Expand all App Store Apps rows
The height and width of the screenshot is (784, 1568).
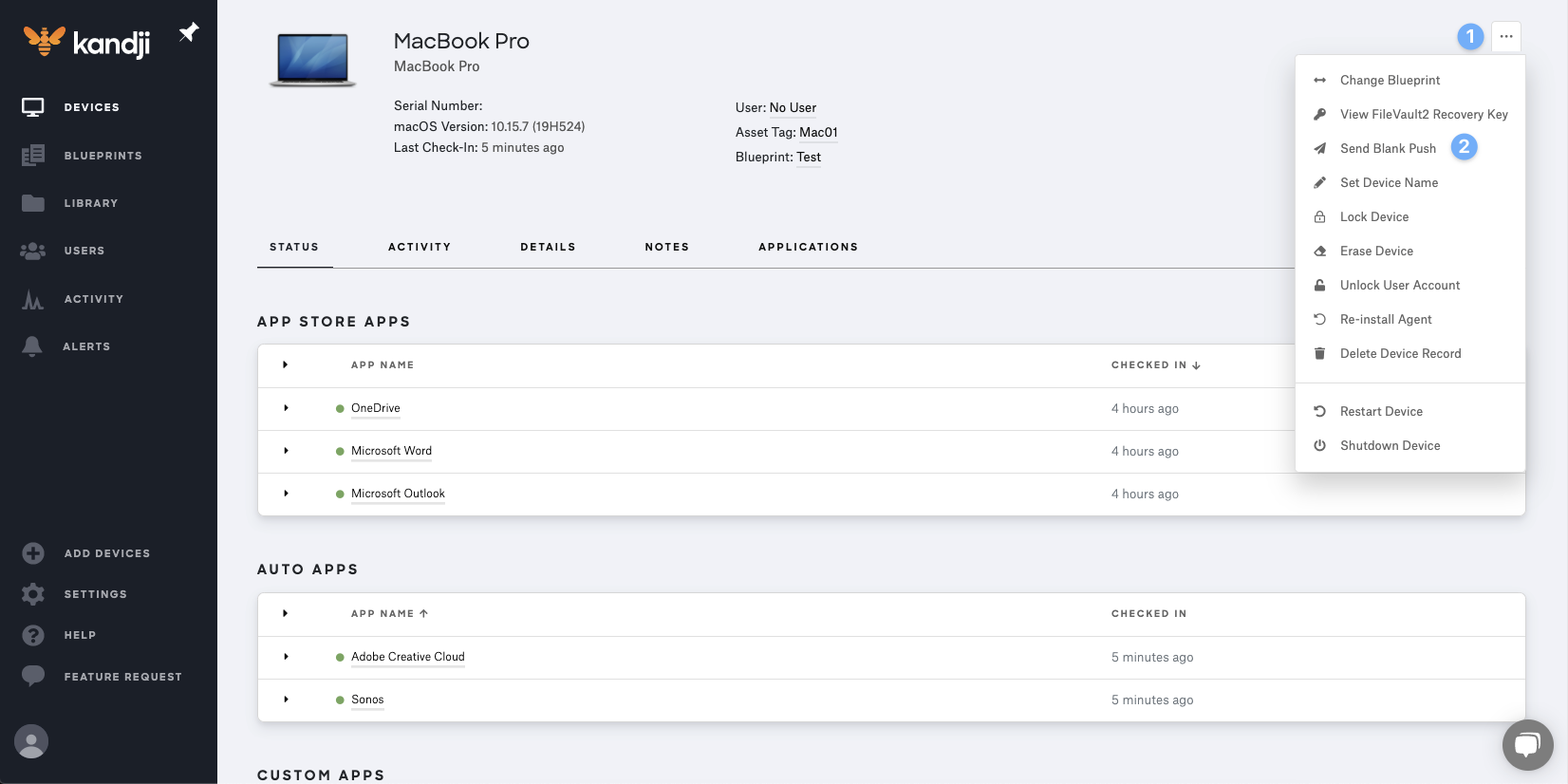pyautogui.click(x=285, y=364)
